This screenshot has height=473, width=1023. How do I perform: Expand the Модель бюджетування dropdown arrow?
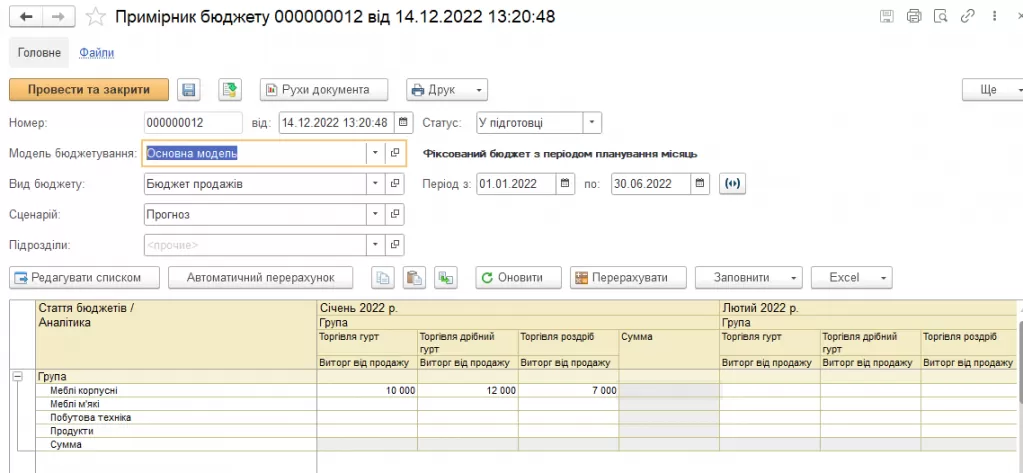(x=375, y=153)
